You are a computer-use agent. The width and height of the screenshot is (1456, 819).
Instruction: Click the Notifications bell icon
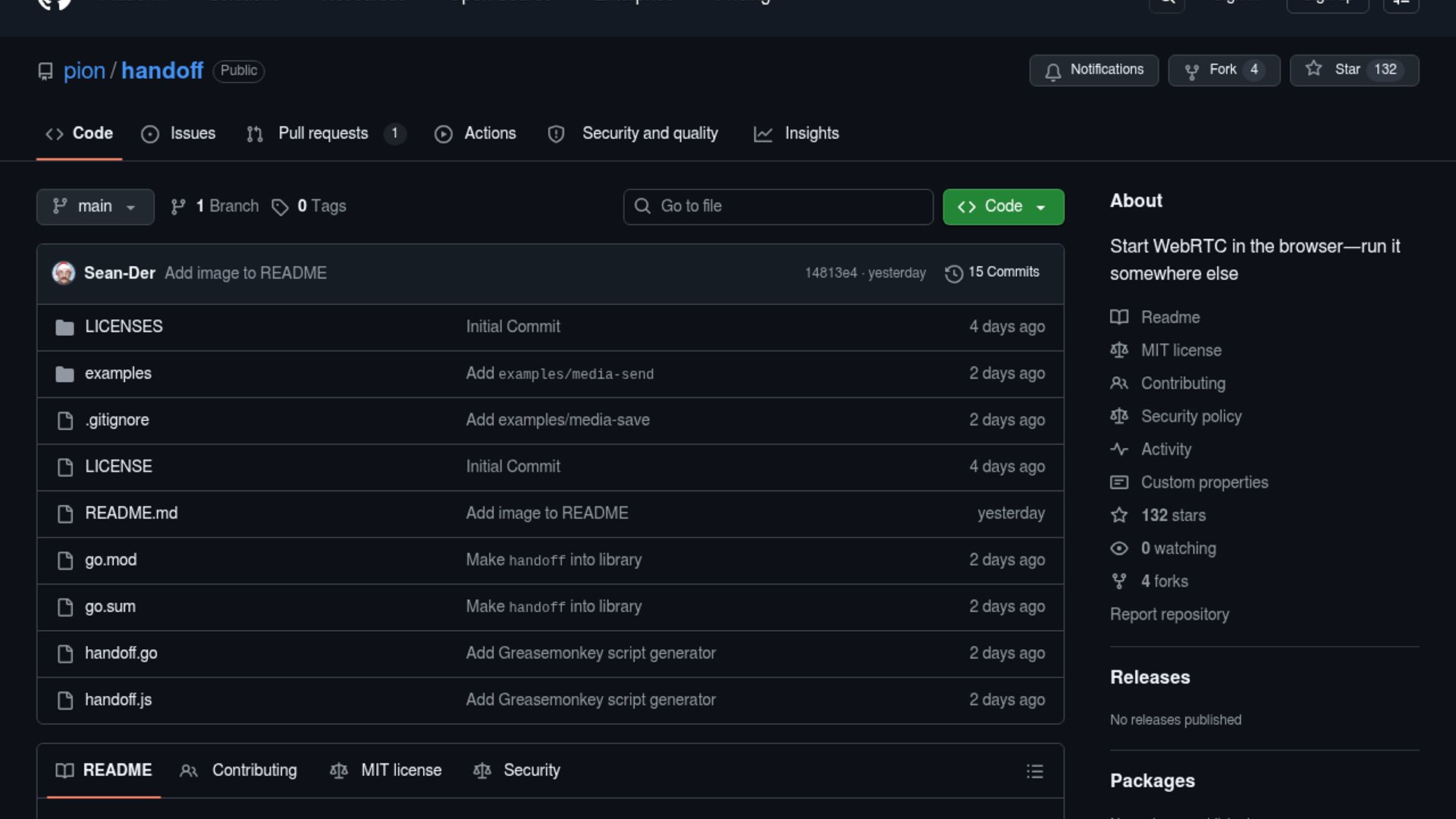(x=1053, y=71)
